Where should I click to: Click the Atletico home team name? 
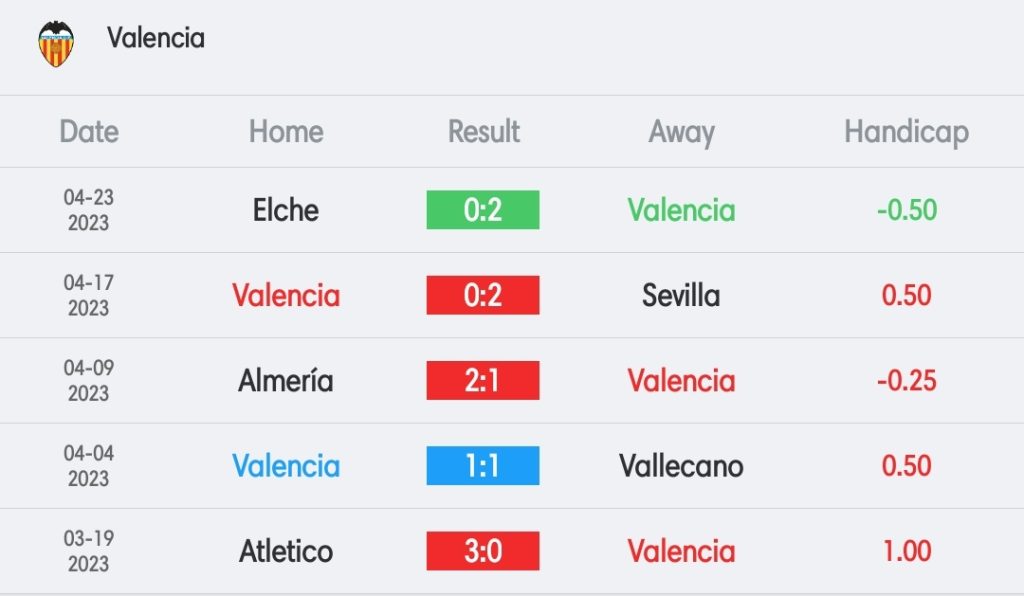coord(286,551)
